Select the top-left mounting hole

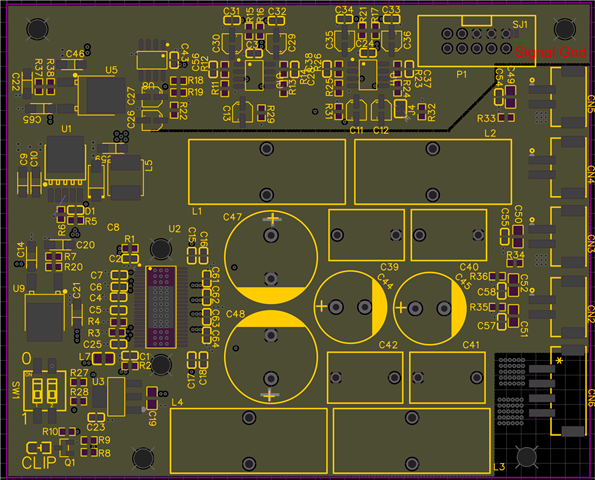(x=37, y=29)
